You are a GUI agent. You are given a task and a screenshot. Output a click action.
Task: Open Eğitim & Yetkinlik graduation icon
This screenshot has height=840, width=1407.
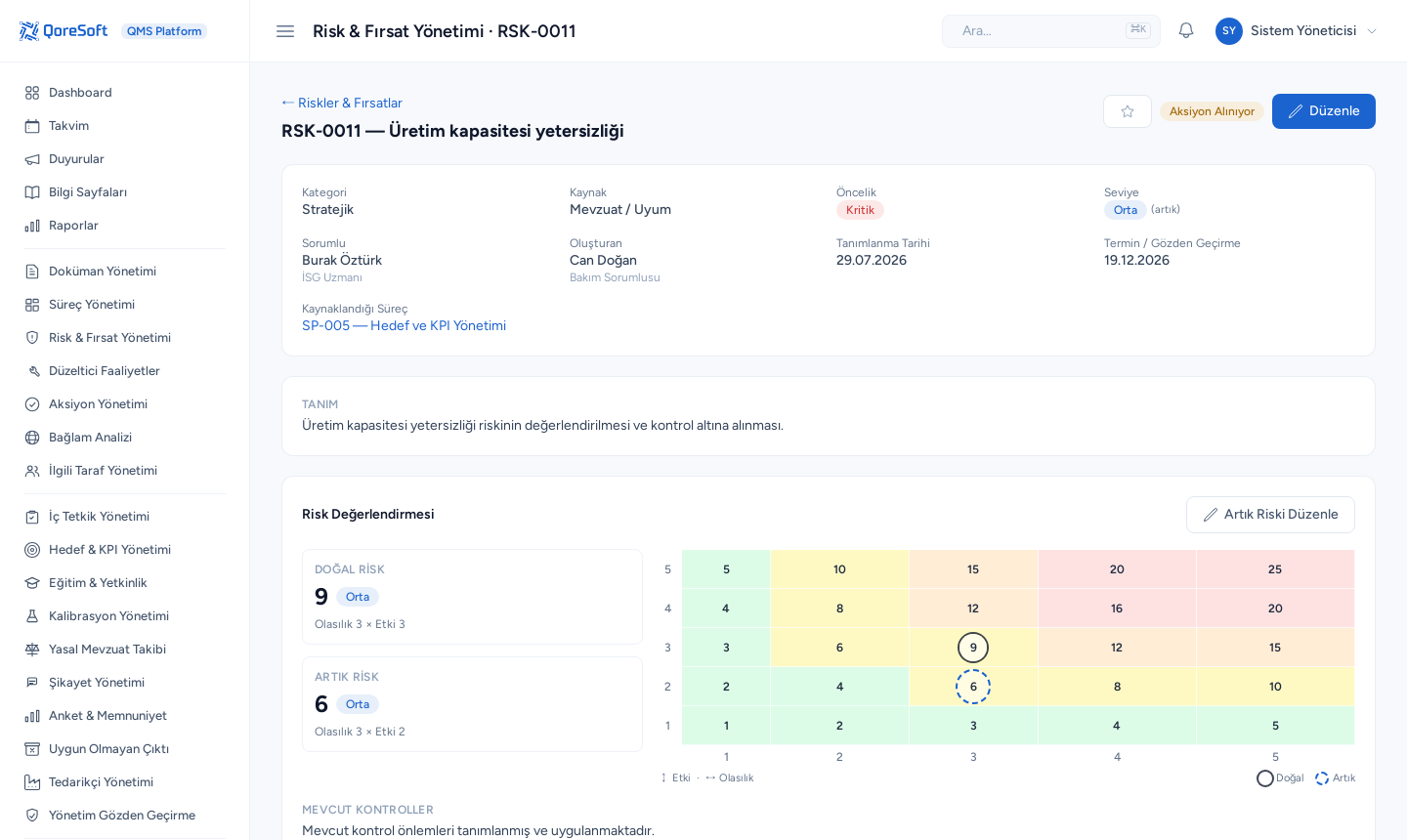point(32,583)
